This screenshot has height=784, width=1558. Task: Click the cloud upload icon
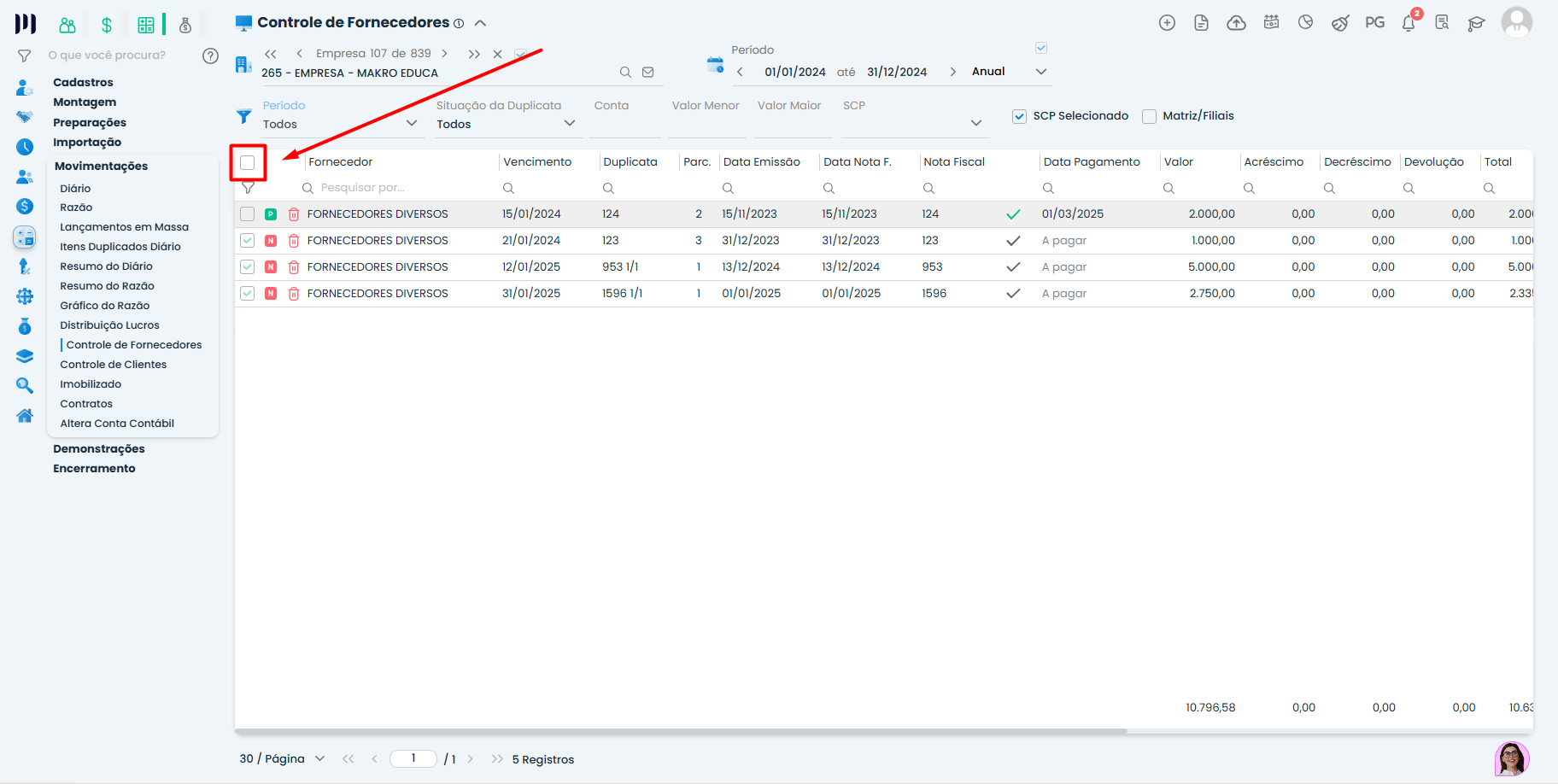coord(1236,23)
